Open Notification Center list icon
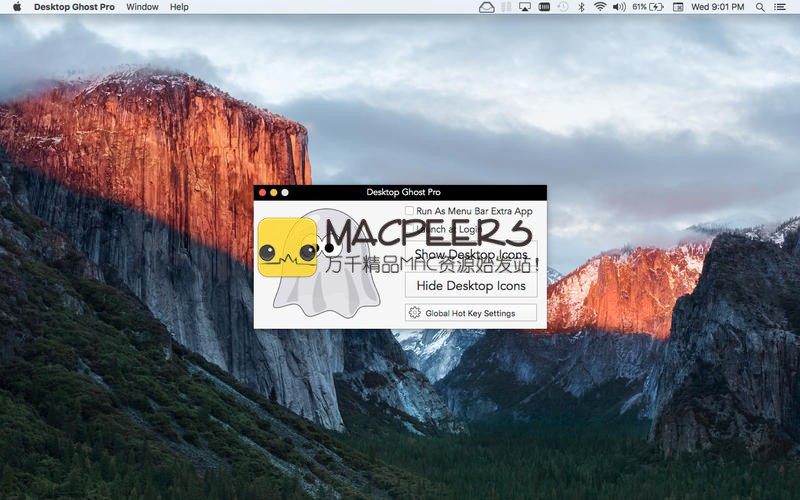 pos(780,7)
